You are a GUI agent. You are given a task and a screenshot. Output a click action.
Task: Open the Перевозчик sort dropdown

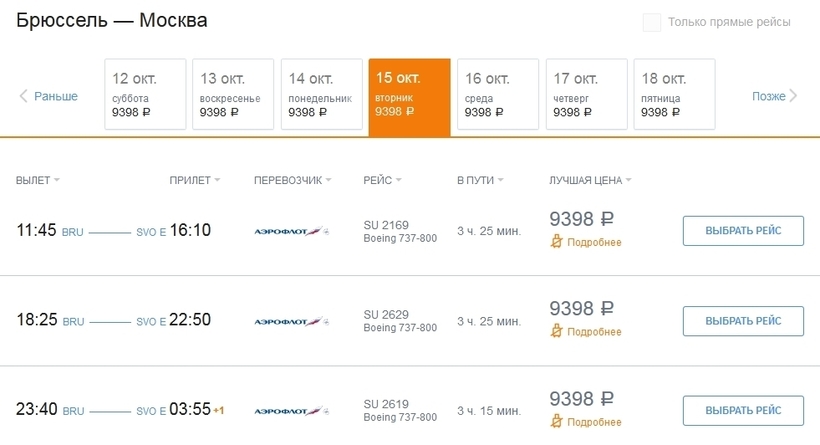(x=293, y=180)
